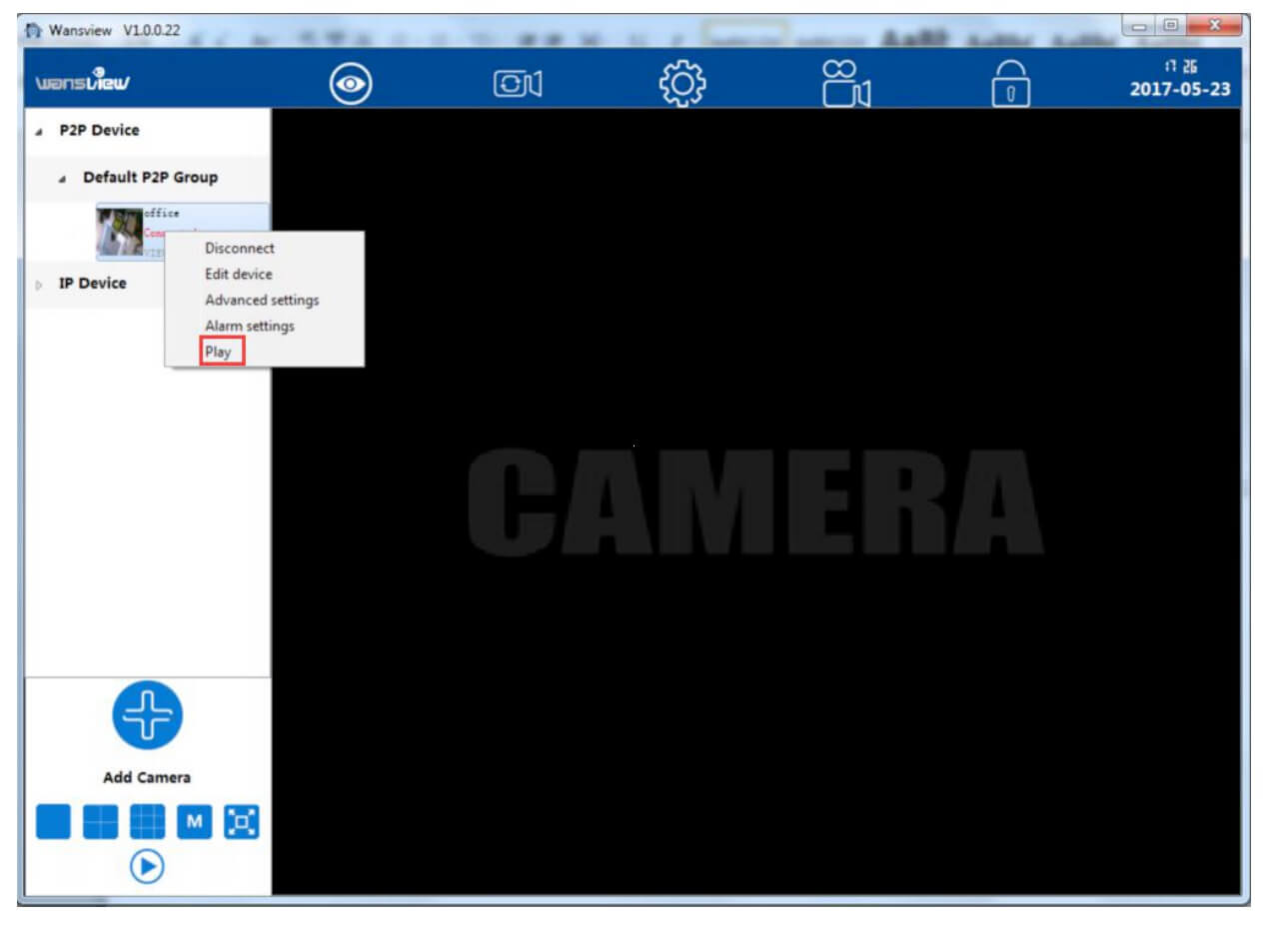Image resolution: width=1288 pixels, height=938 pixels.
Task: Select four-split view layout icon
Action: click(x=100, y=822)
